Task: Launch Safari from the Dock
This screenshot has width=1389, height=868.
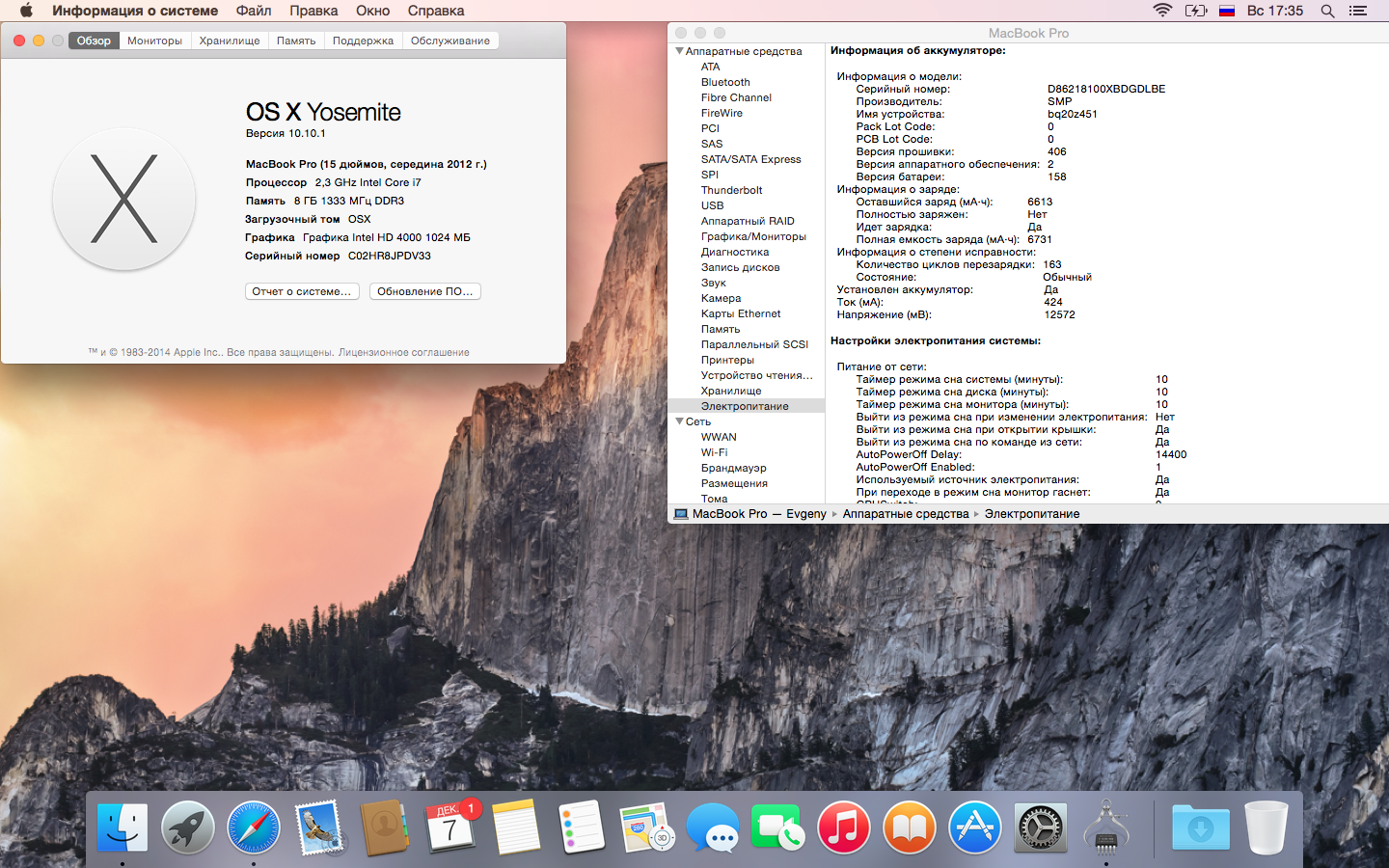Action: coord(254,827)
